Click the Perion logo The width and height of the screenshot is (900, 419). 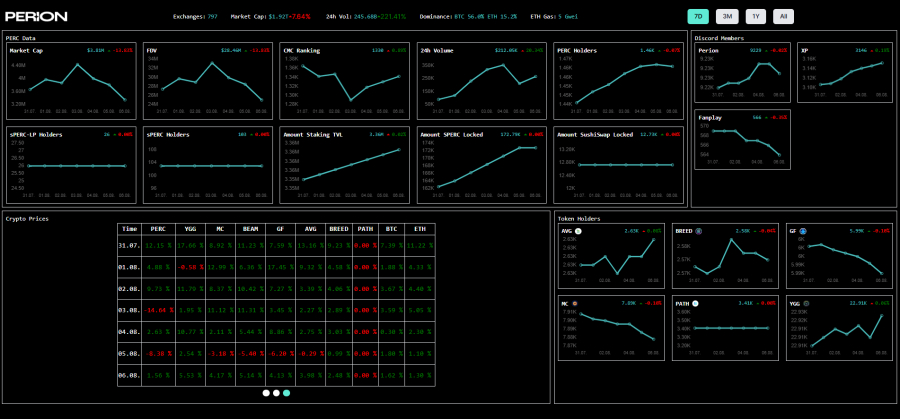(x=36, y=16)
